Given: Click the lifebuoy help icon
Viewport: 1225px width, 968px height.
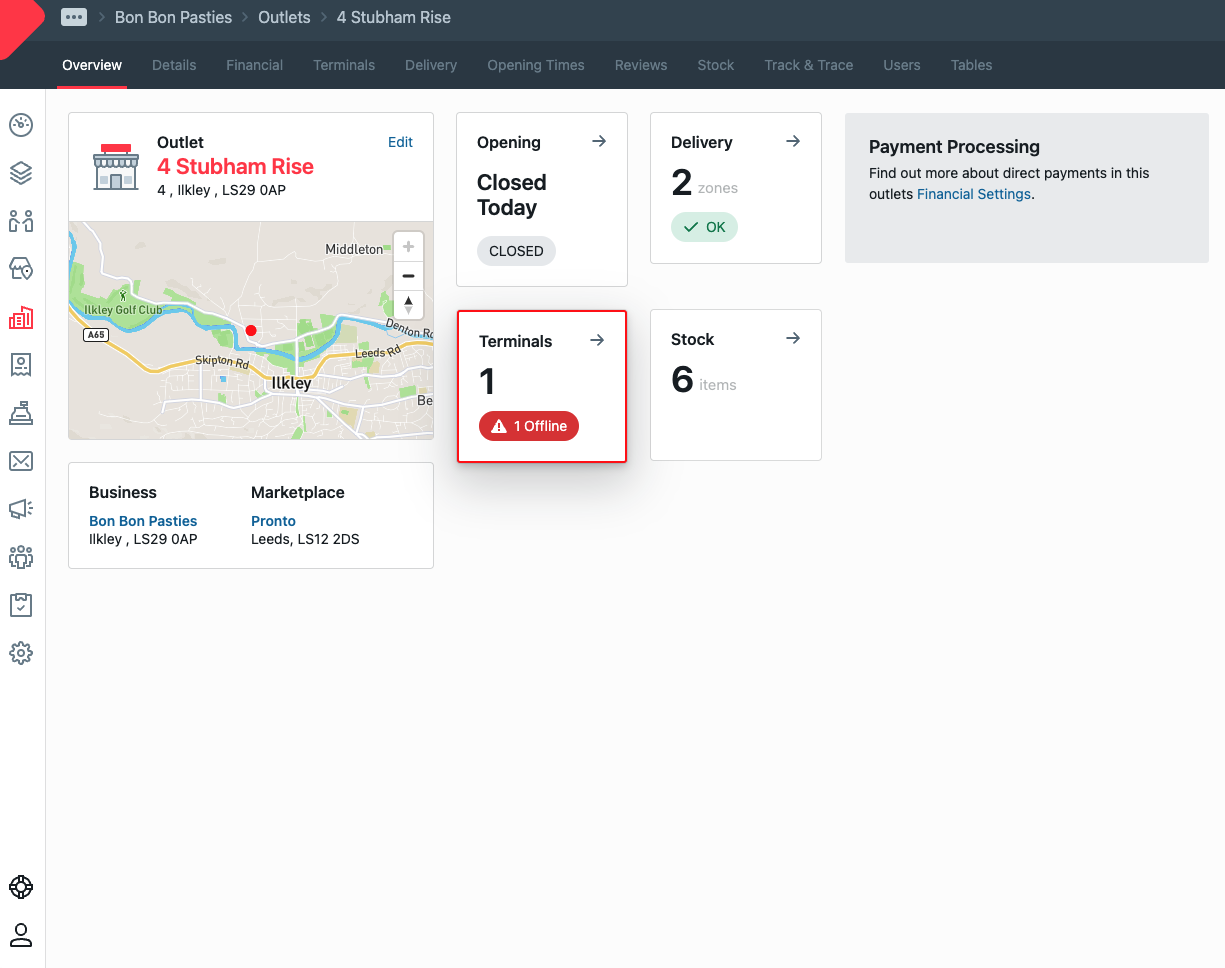Looking at the screenshot, I should click(21, 887).
